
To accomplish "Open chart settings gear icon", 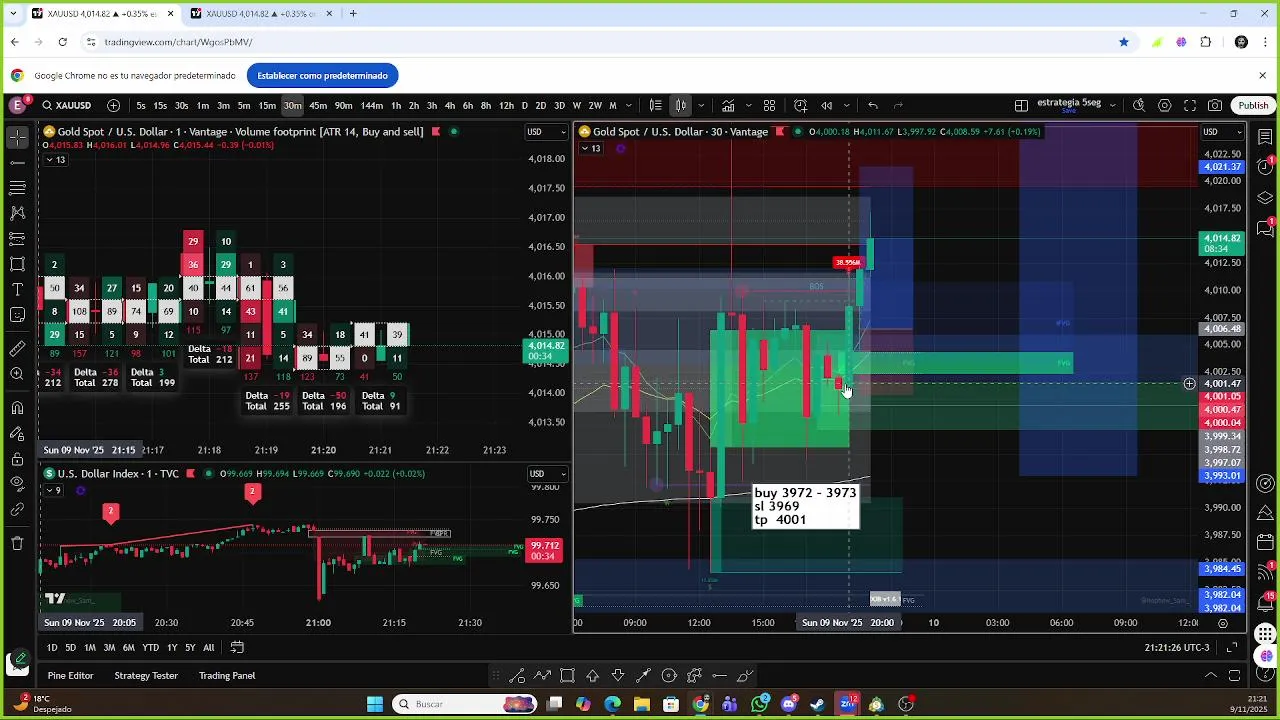I will coord(1165,105).
